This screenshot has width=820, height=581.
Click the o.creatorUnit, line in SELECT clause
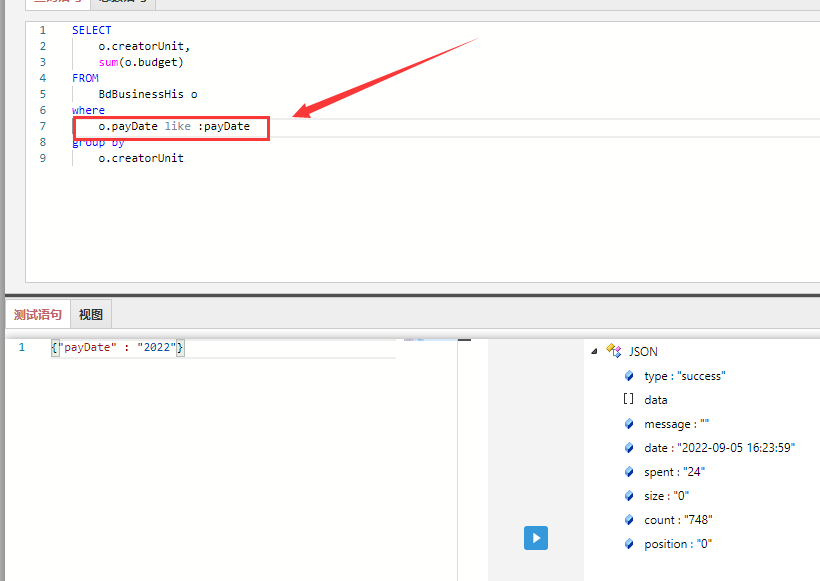pyautogui.click(x=144, y=47)
